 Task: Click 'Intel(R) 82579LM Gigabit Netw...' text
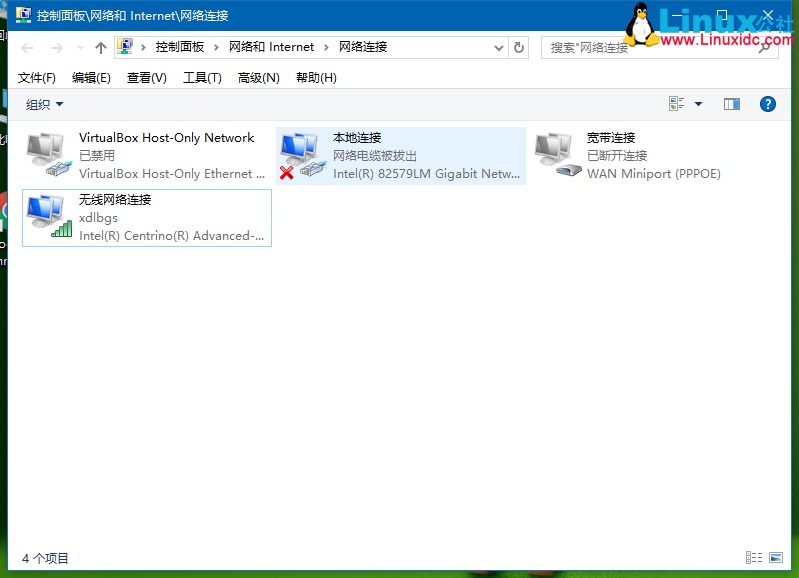click(427, 174)
